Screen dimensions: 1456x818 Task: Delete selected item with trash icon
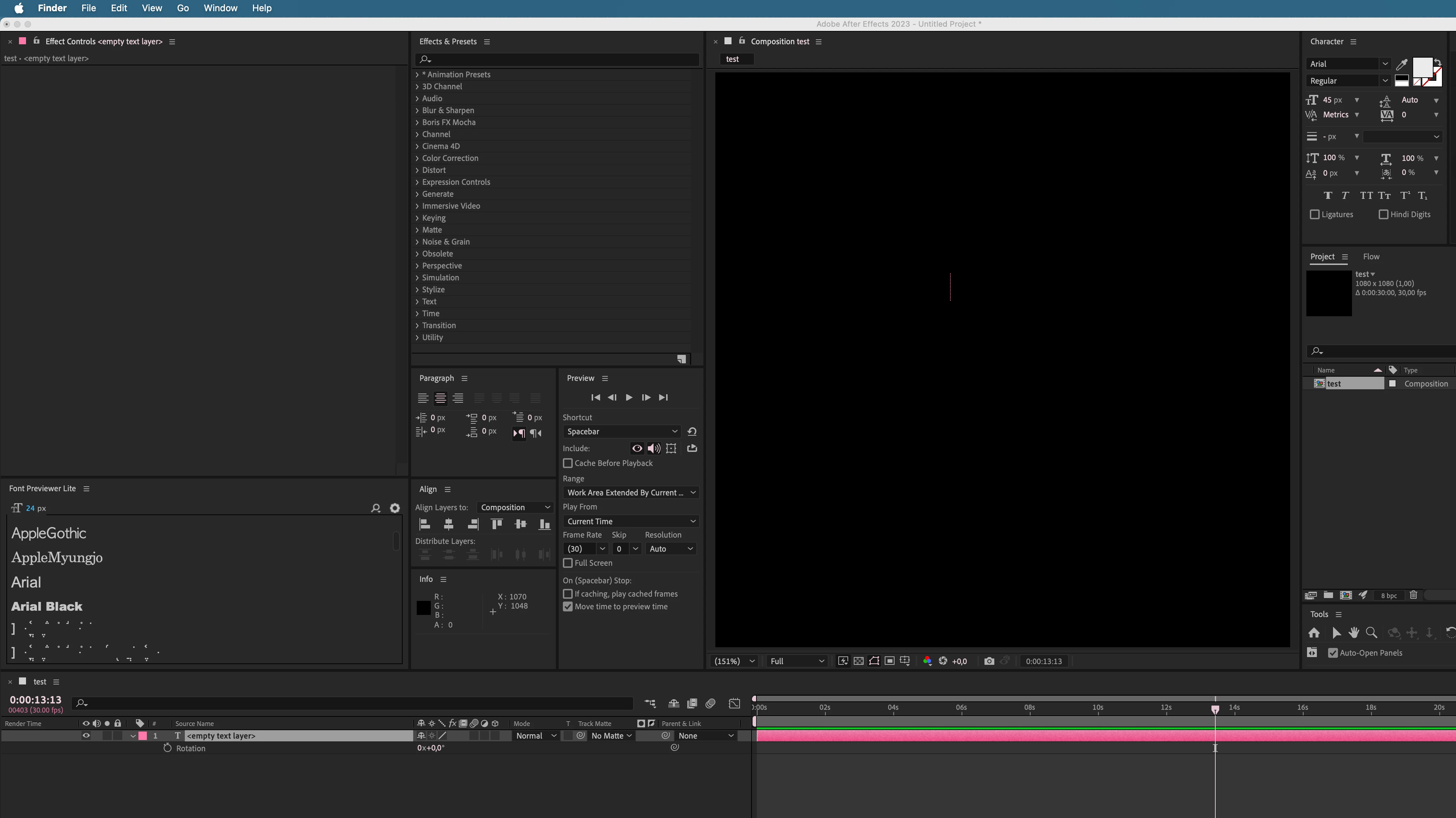pyautogui.click(x=1413, y=595)
